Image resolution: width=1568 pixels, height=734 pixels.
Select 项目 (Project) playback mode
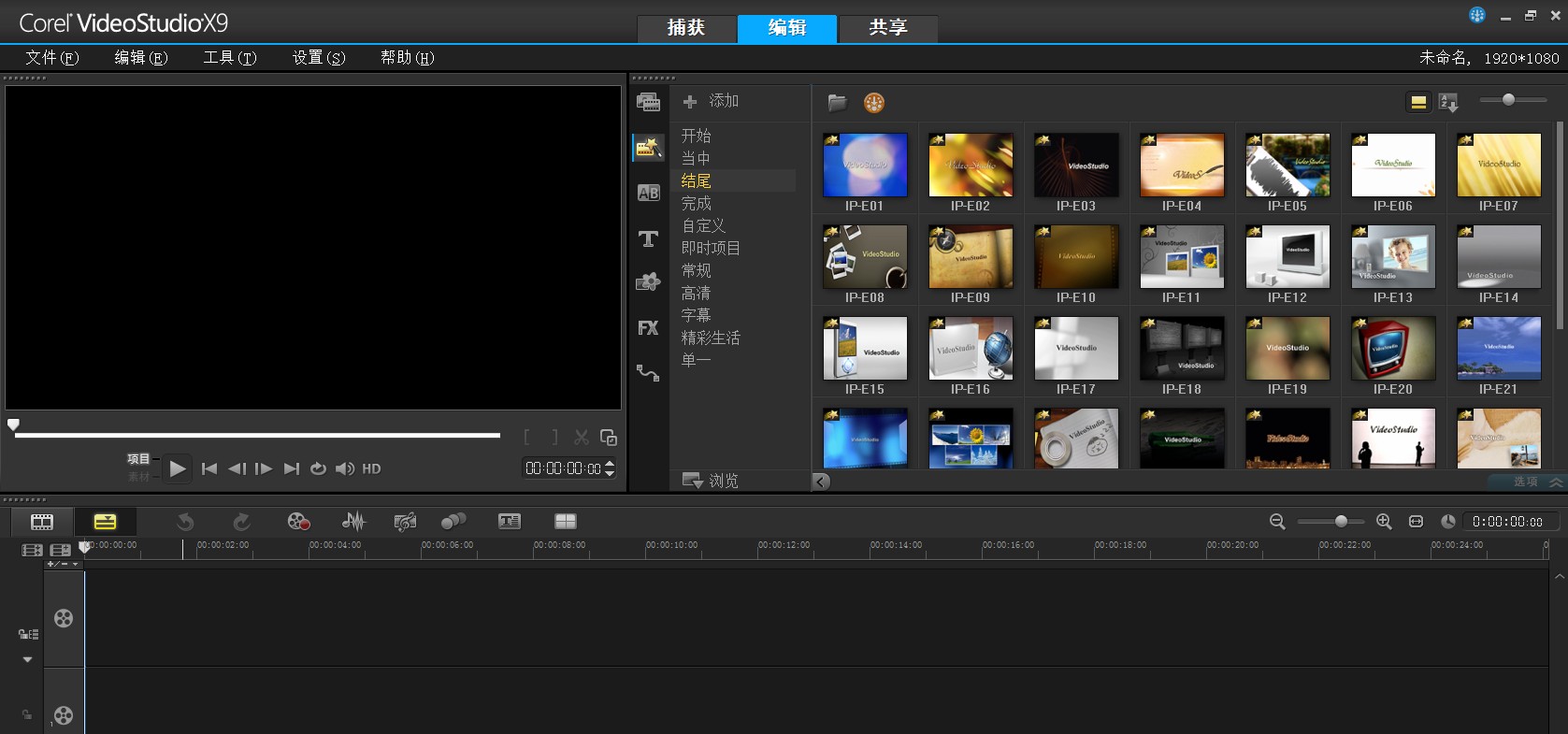click(x=138, y=459)
